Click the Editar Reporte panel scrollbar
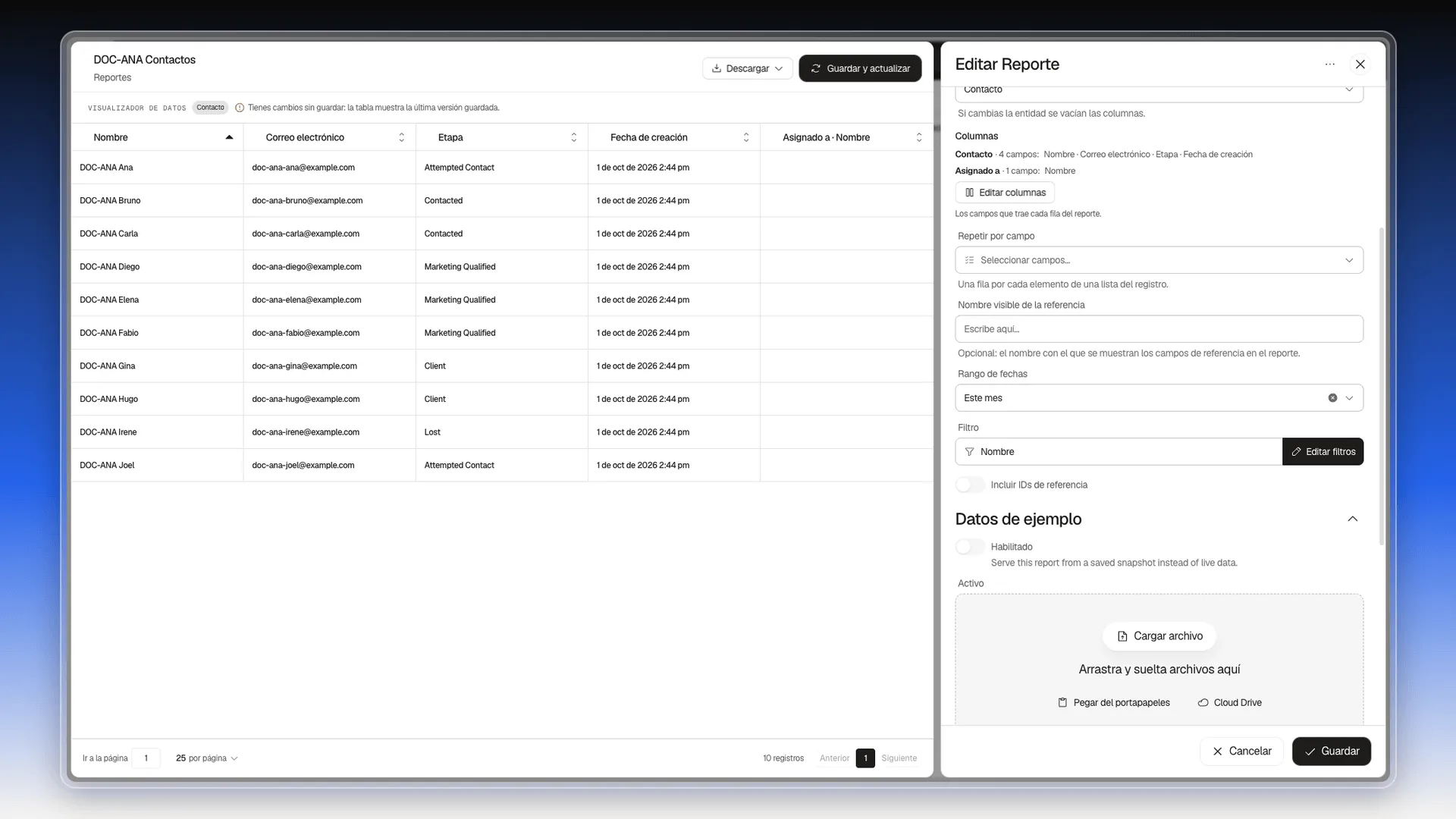 coord(1381,385)
